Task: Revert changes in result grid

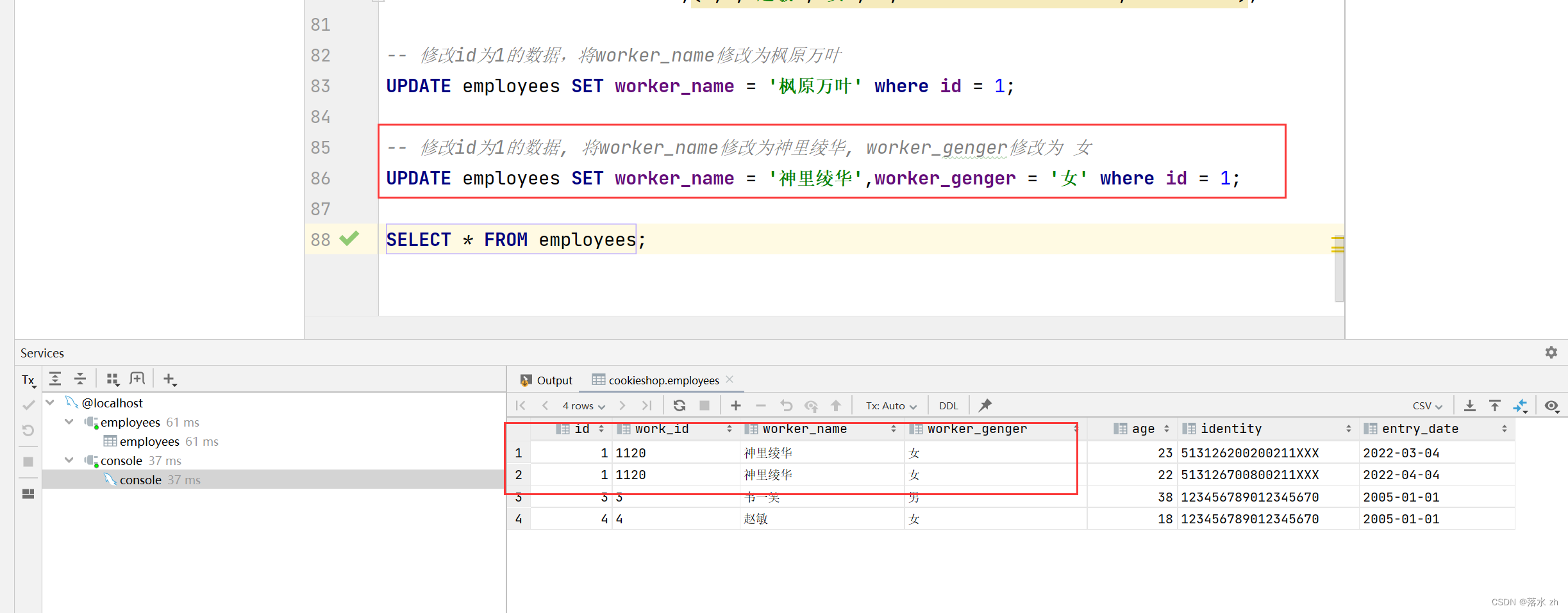Action: 786,405
